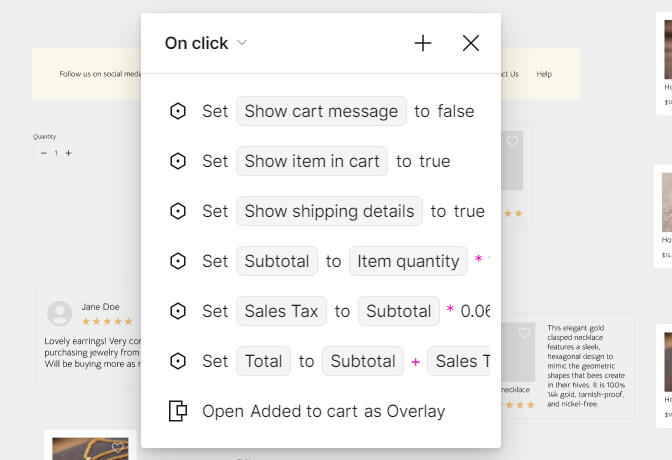672x460 pixels.
Task: Select variable icon for Show item in cart
Action: coord(177,161)
